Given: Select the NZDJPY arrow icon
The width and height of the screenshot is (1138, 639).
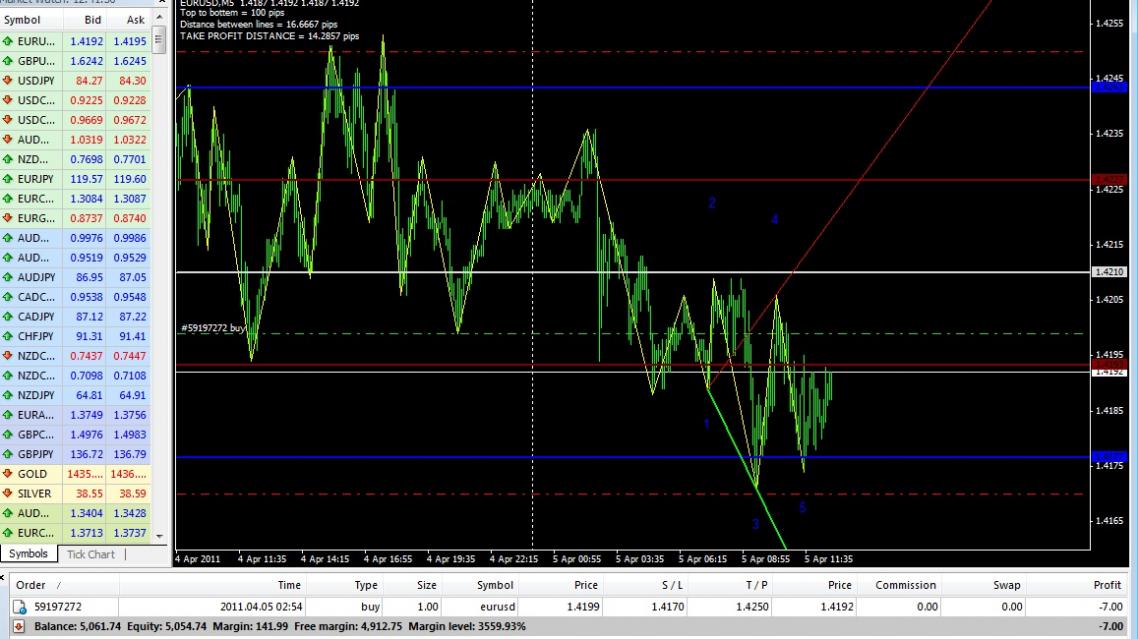Looking at the screenshot, I should pyautogui.click(x=8, y=396).
